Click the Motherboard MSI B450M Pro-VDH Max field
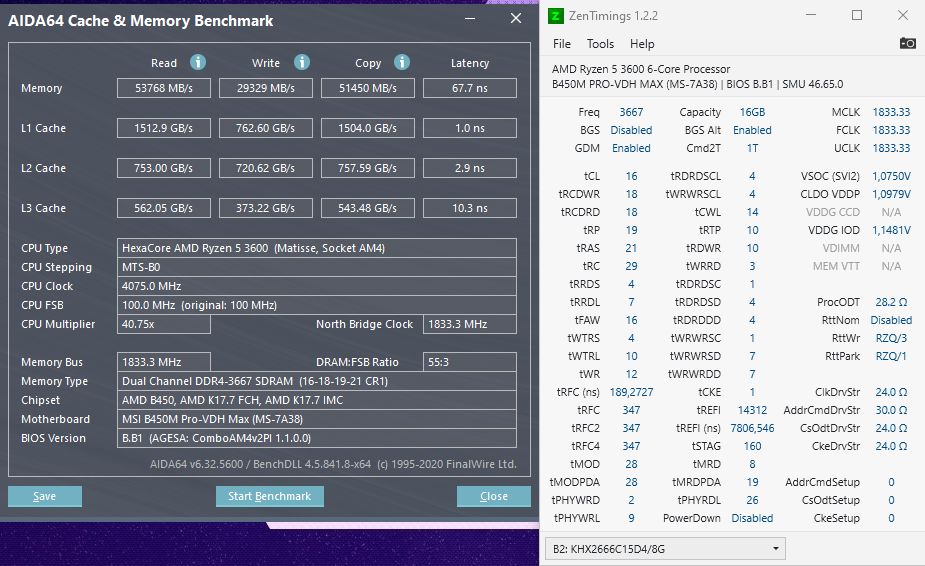This screenshot has width=925, height=566. 317,419
